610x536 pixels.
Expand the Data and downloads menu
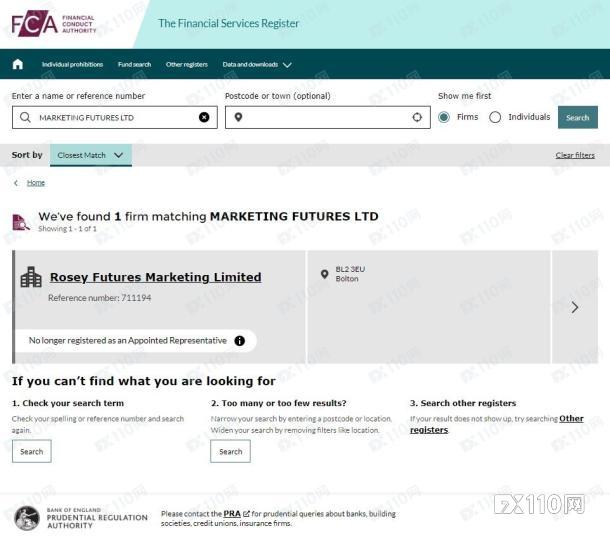pos(257,65)
